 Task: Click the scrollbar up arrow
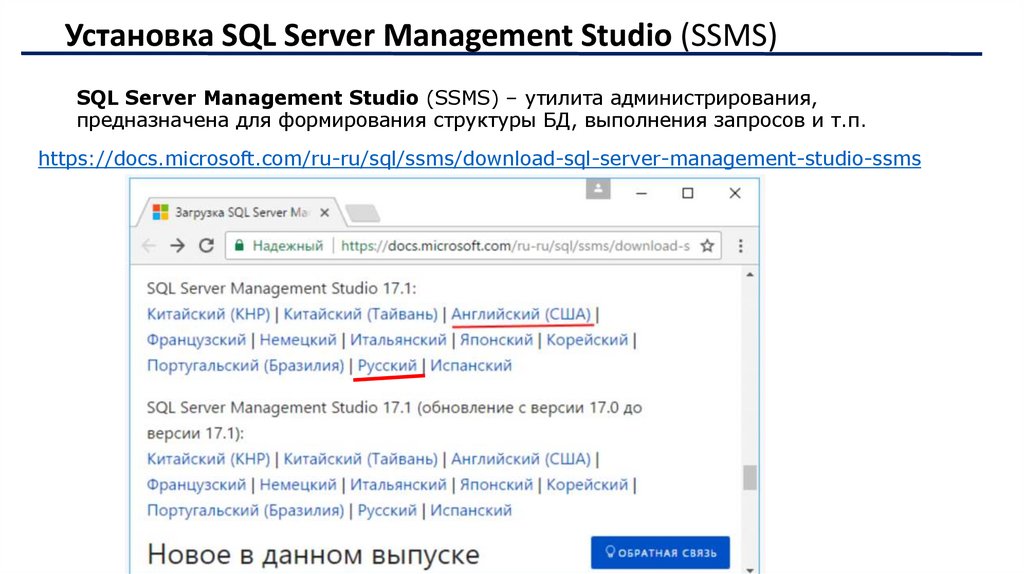[750, 275]
